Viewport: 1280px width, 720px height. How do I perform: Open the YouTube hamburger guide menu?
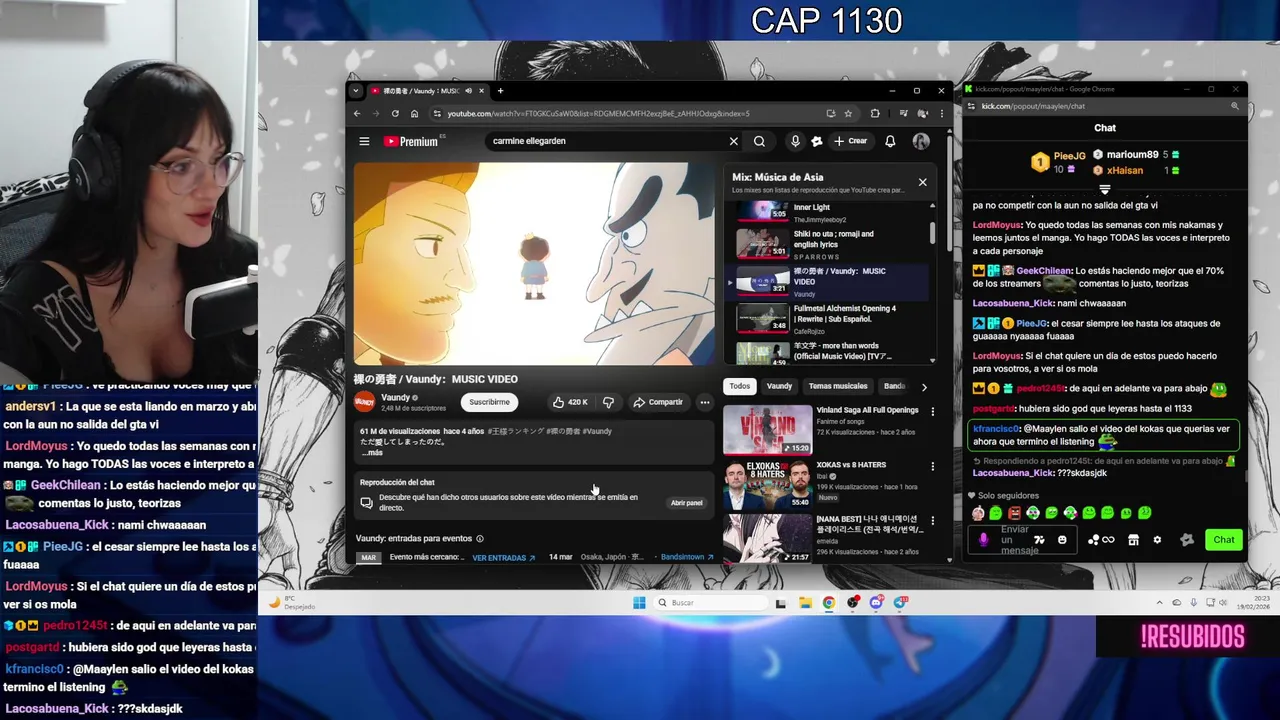click(364, 141)
